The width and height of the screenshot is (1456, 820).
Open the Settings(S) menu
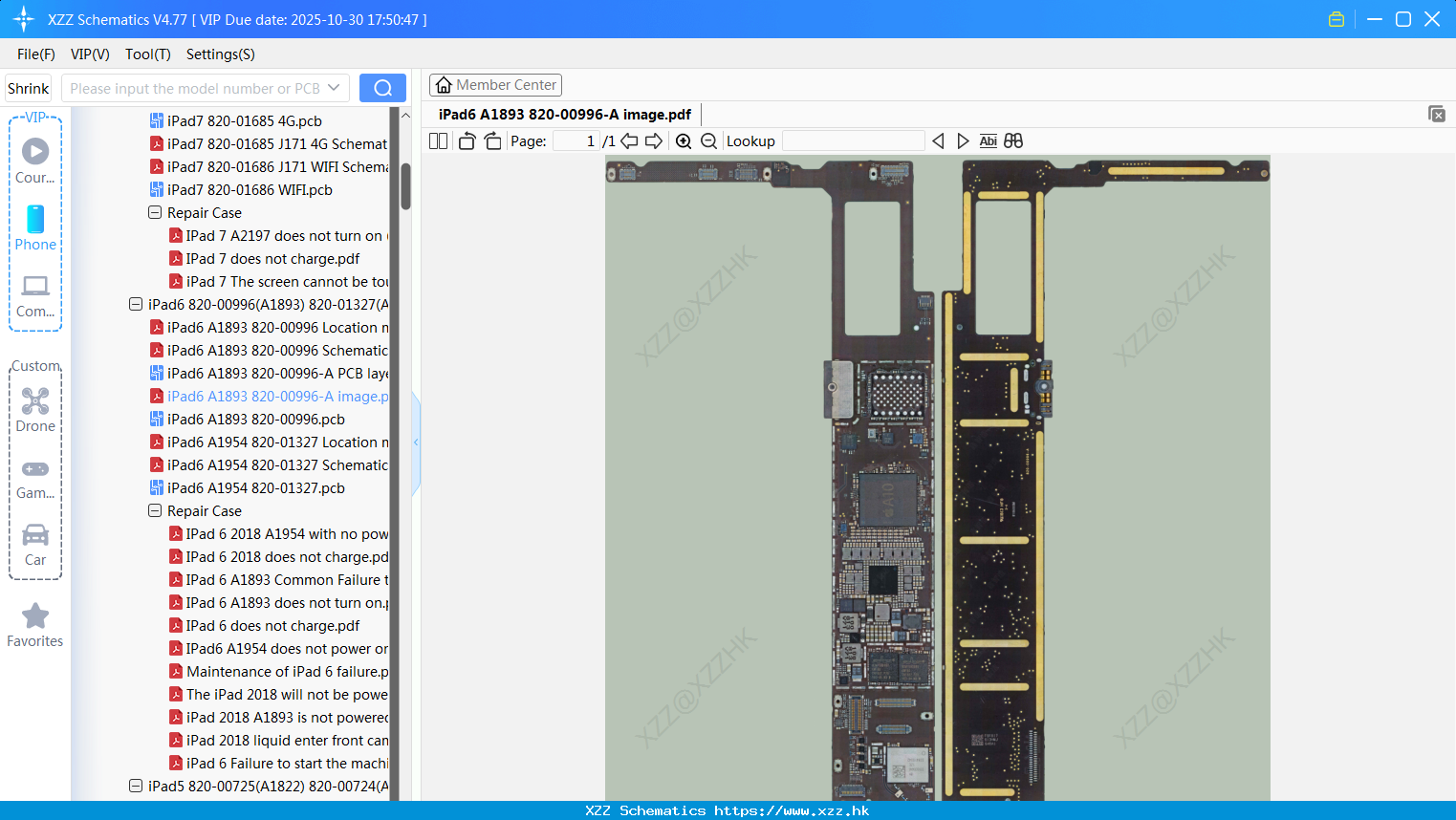(221, 54)
